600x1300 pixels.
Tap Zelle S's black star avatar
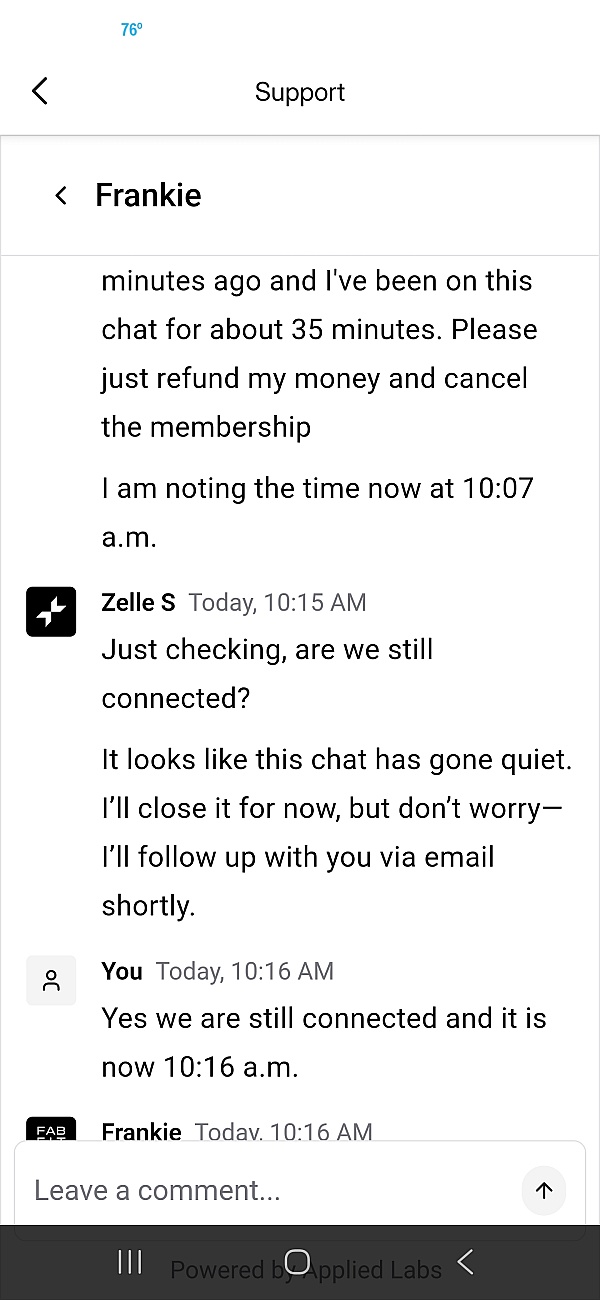(x=51, y=611)
